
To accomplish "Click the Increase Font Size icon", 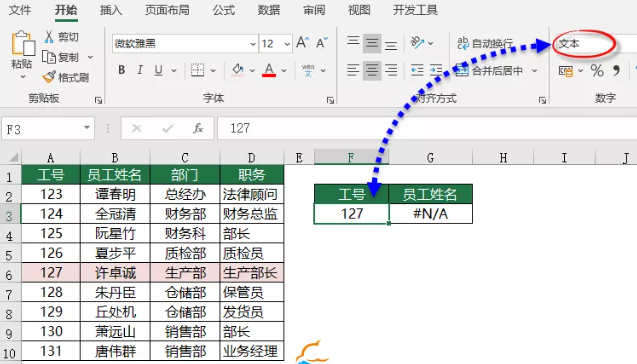I will click(x=302, y=43).
